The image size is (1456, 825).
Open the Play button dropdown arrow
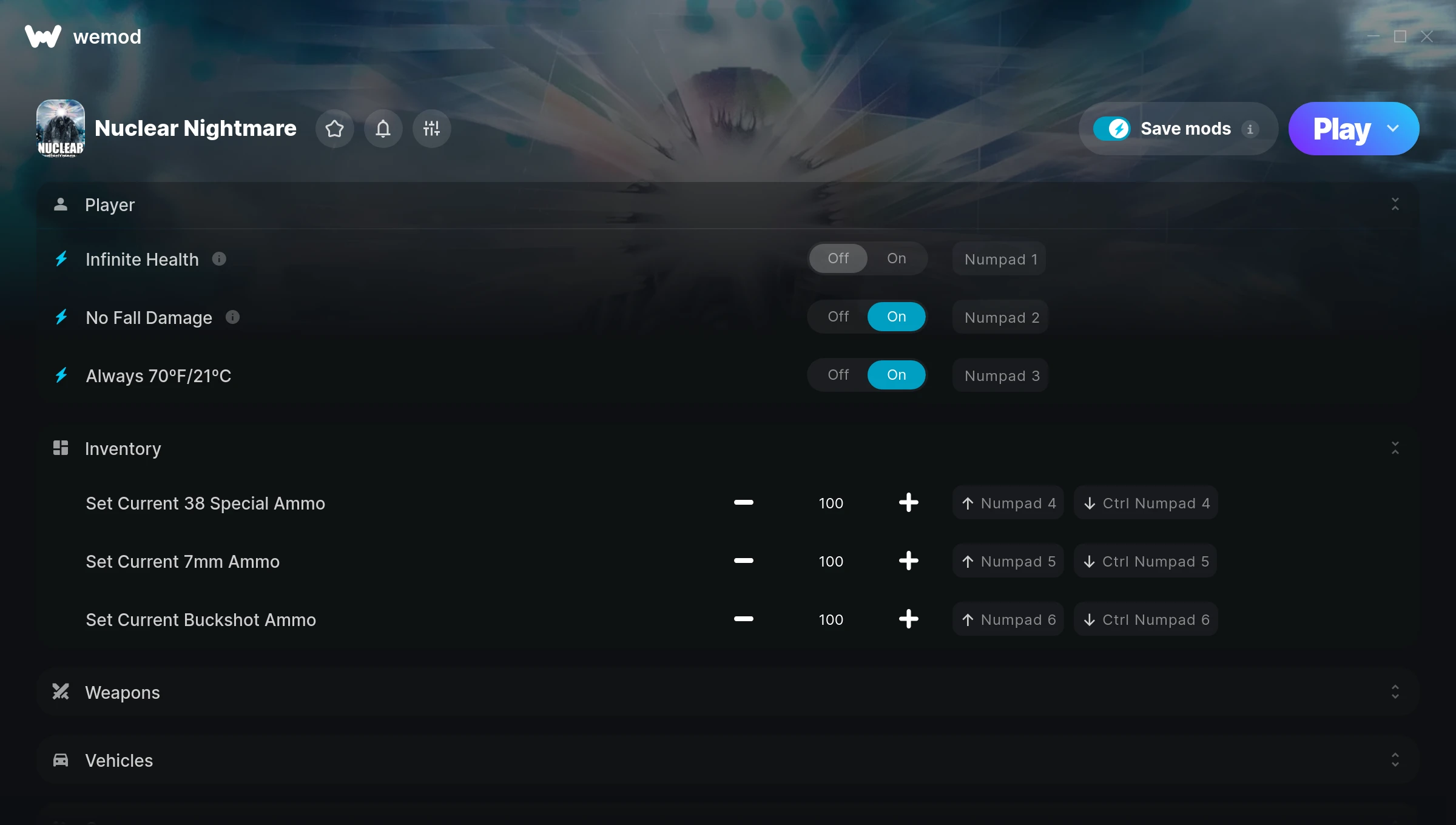[x=1393, y=129]
